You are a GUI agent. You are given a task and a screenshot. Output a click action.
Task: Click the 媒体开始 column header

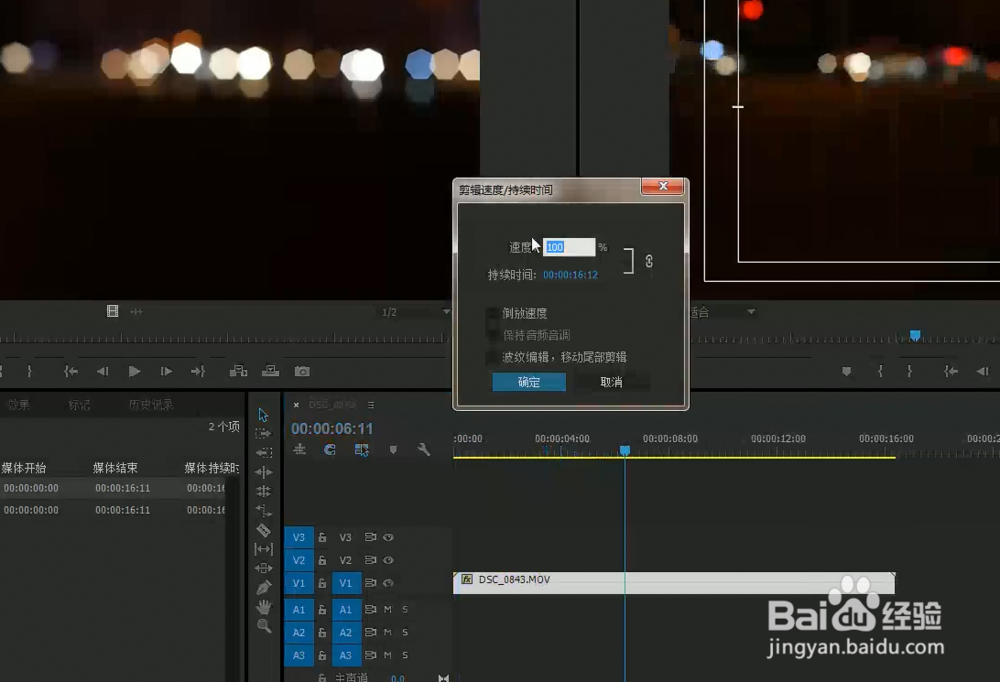24,468
